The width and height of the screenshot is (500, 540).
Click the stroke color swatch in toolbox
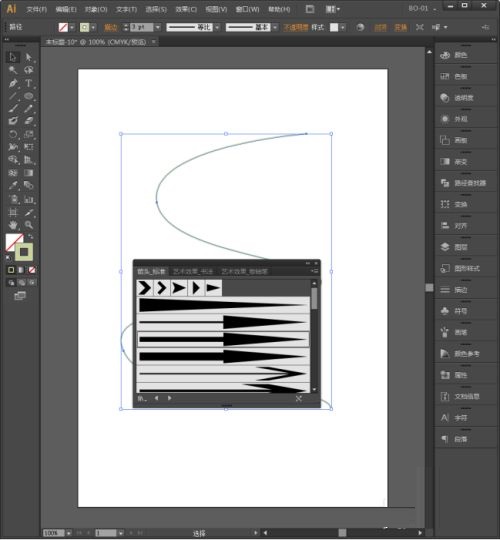pos(24,252)
